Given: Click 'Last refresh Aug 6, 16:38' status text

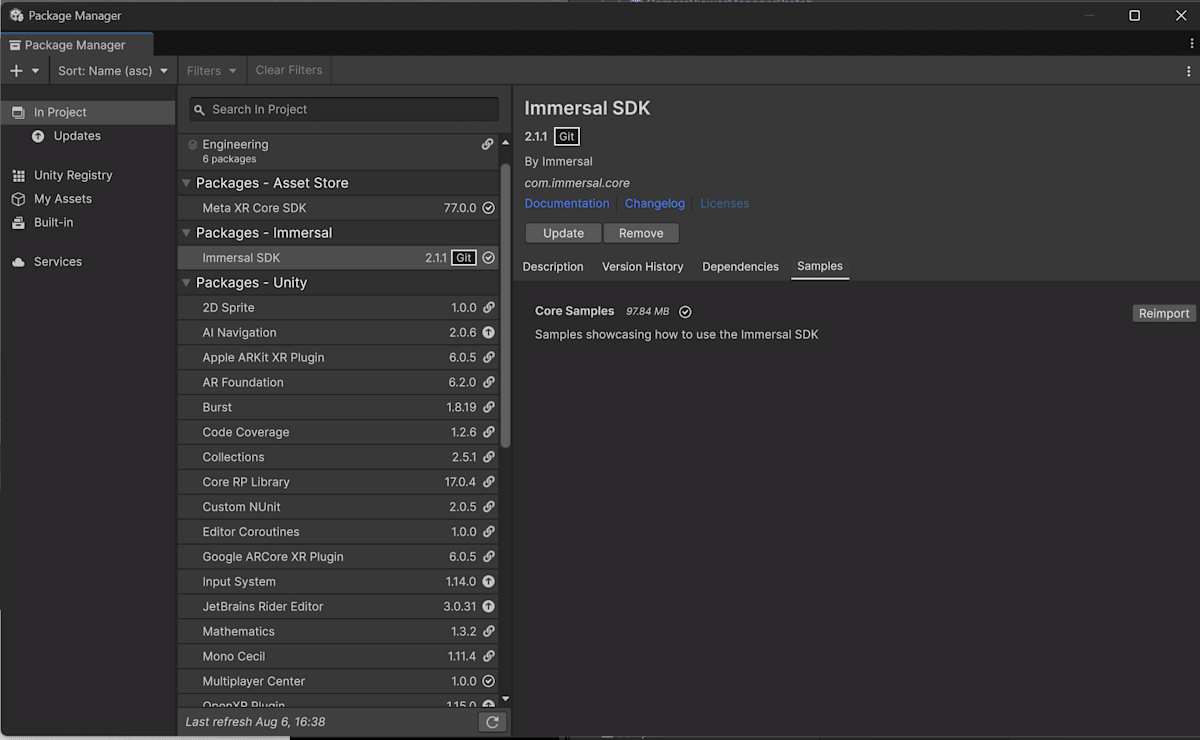Looking at the screenshot, I should click(255, 722).
